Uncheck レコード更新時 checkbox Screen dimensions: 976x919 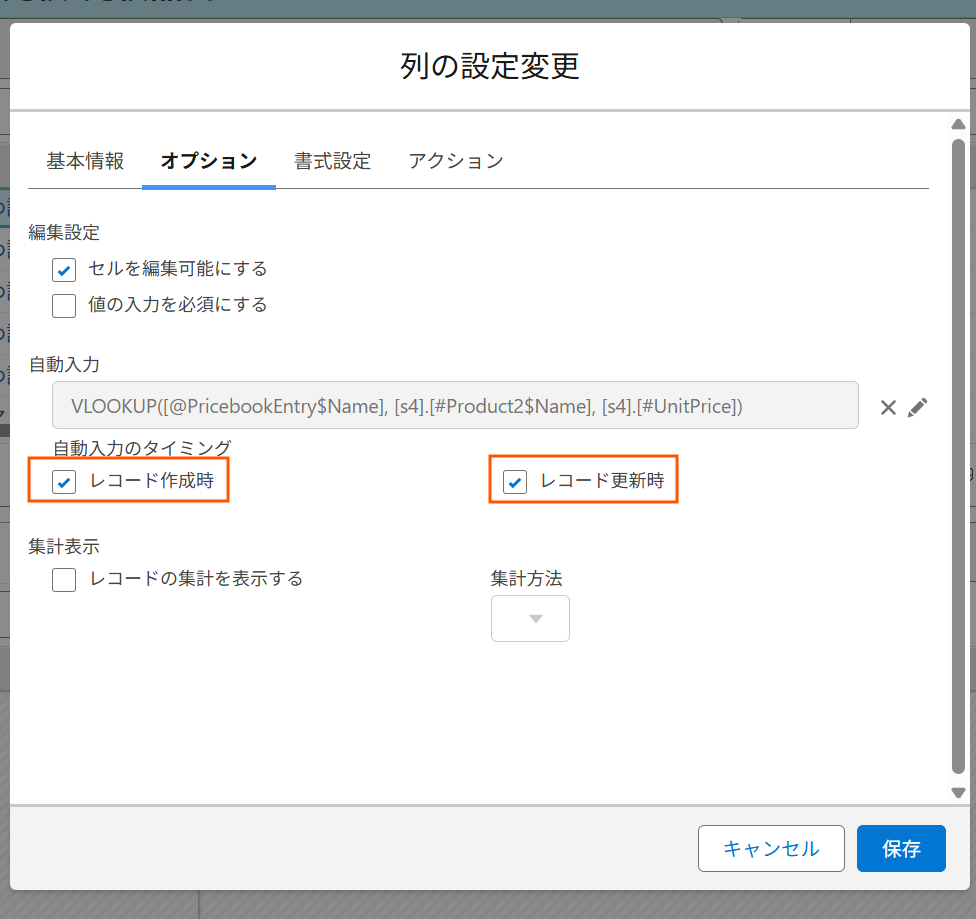click(515, 481)
